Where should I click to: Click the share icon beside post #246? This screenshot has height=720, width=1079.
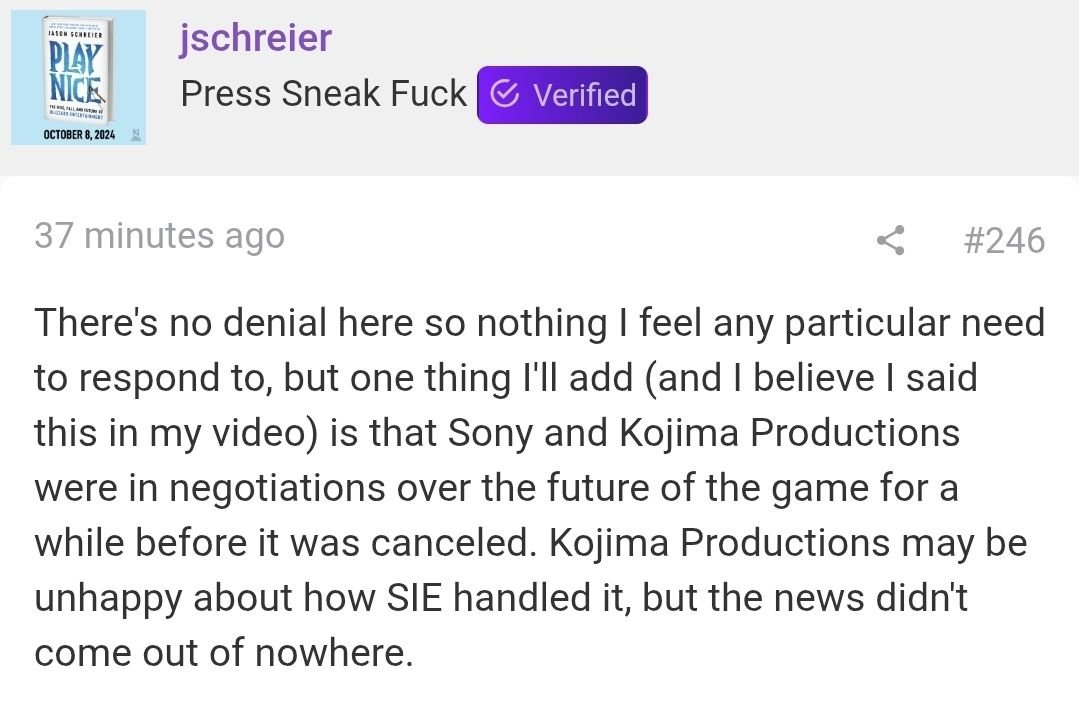891,240
